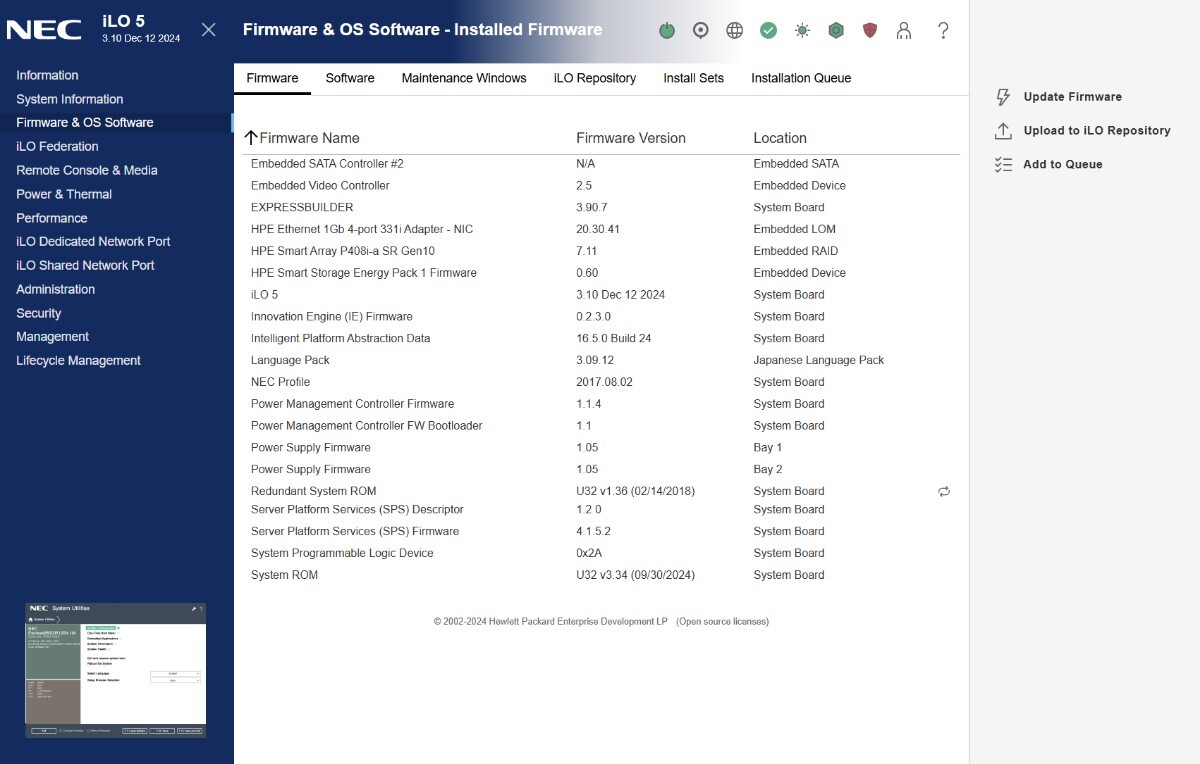Click the iLO 5 firmware row name
This screenshot has width=1200, height=764.
click(265, 295)
